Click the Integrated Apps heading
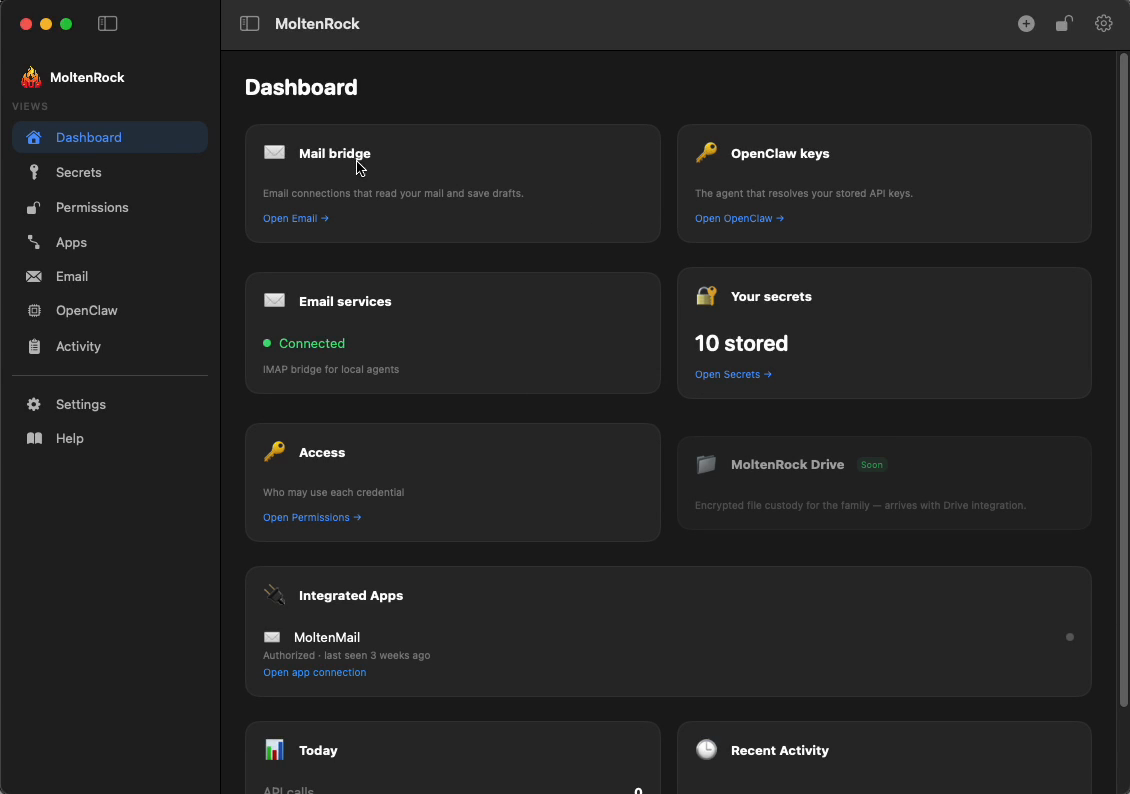 tap(351, 595)
